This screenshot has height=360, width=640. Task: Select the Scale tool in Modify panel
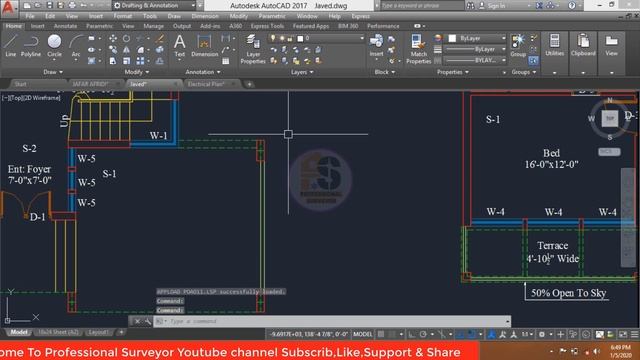pyautogui.click(x=127, y=61)
